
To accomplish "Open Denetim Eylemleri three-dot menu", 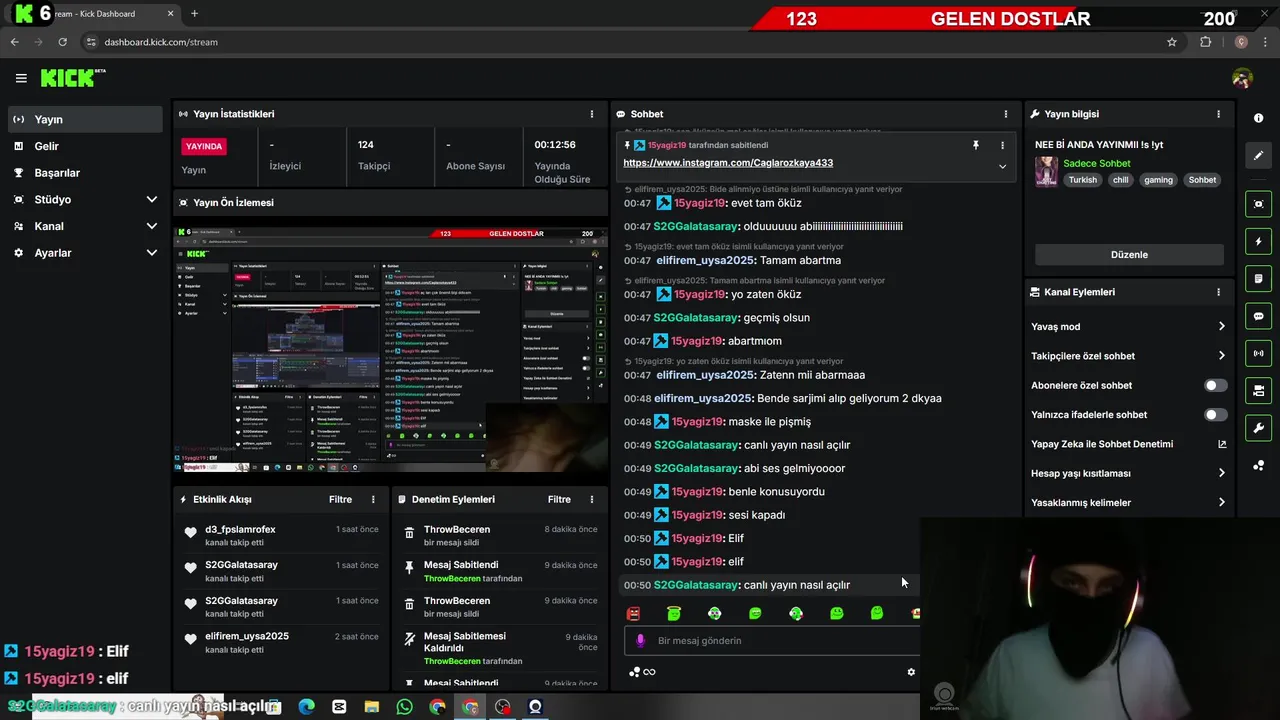I will [x=592, y=499].
